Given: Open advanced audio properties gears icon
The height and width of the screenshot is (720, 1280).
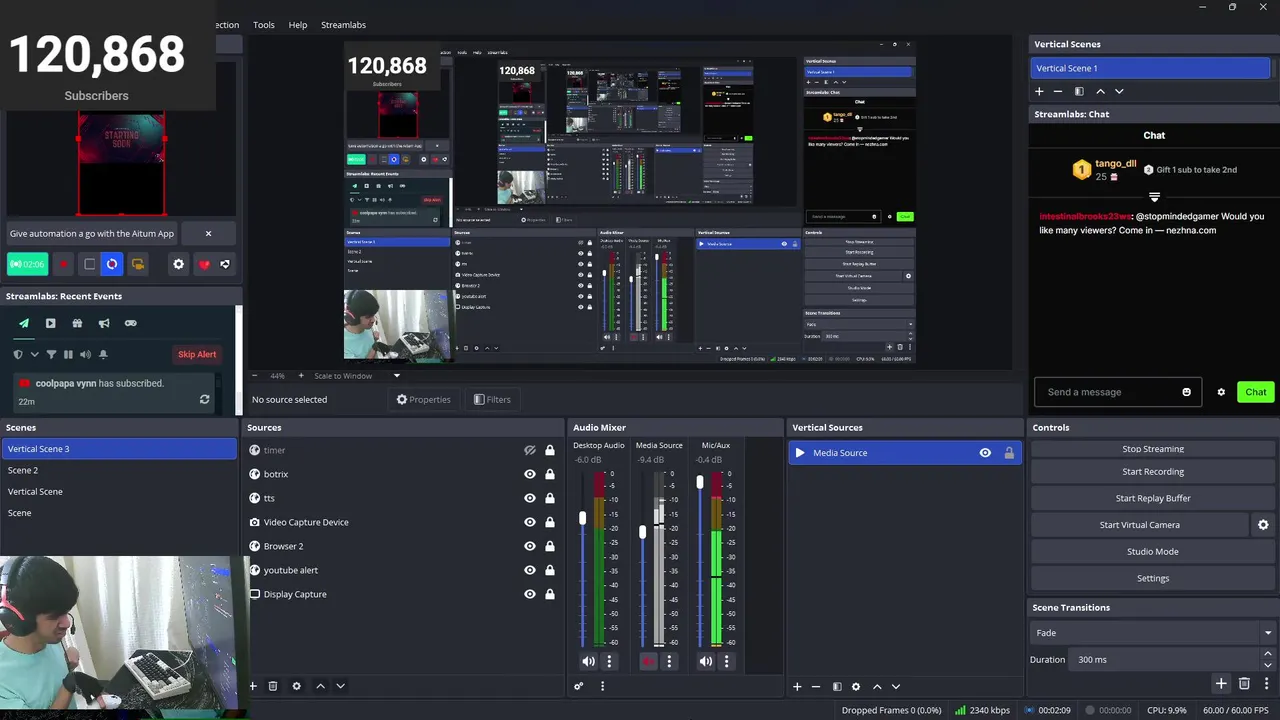Looking at the screenshot, I should click(x=578, y=686).
